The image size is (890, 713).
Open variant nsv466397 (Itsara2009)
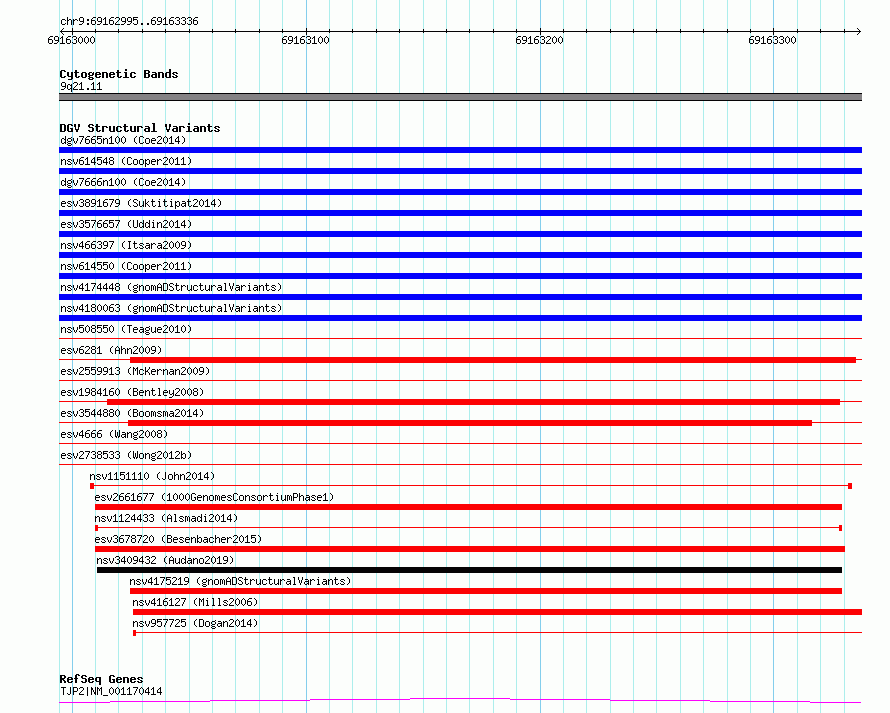(x=126, y=245)
